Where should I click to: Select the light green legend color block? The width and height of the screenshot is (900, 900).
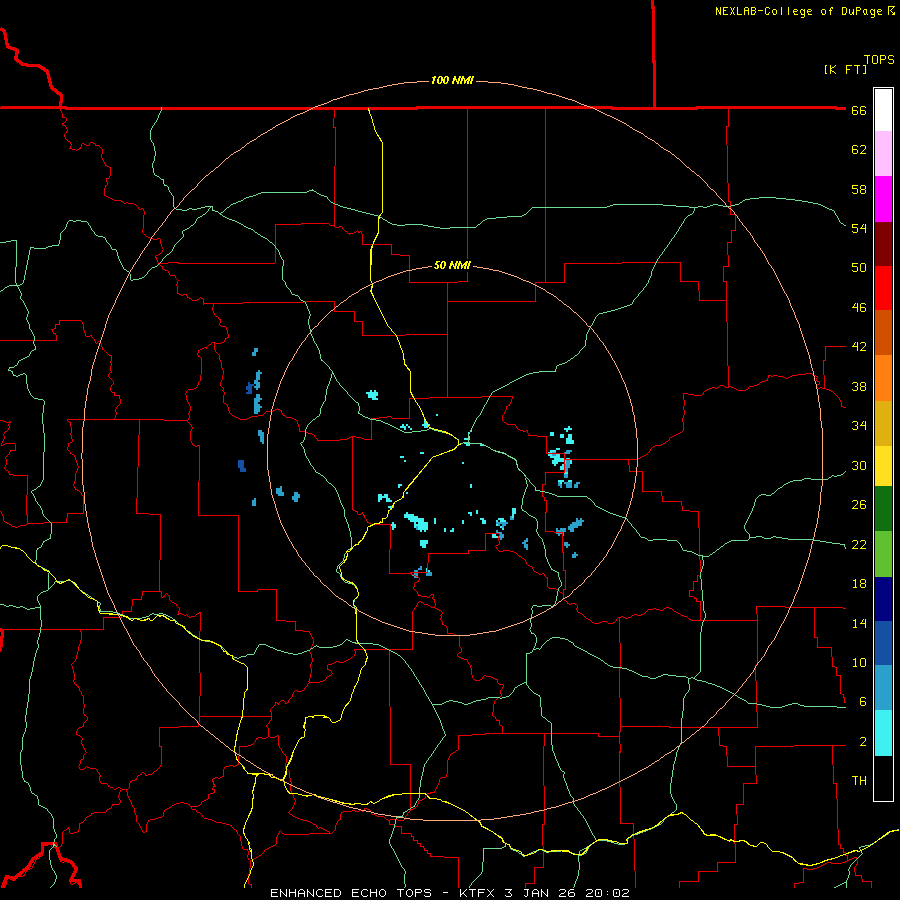coord(883,554)
